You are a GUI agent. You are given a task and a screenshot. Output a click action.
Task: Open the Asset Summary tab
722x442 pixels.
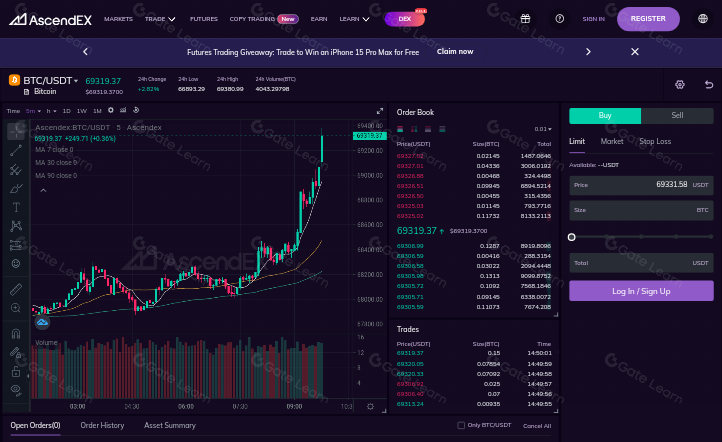[x=170, y=425]
